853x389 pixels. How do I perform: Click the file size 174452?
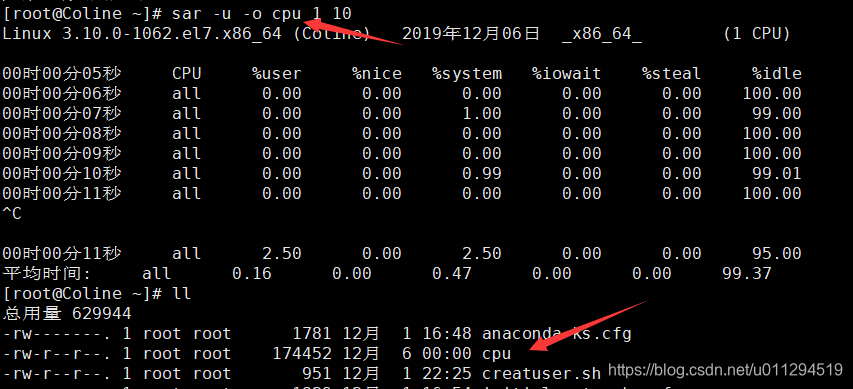(x=302, y=354)
